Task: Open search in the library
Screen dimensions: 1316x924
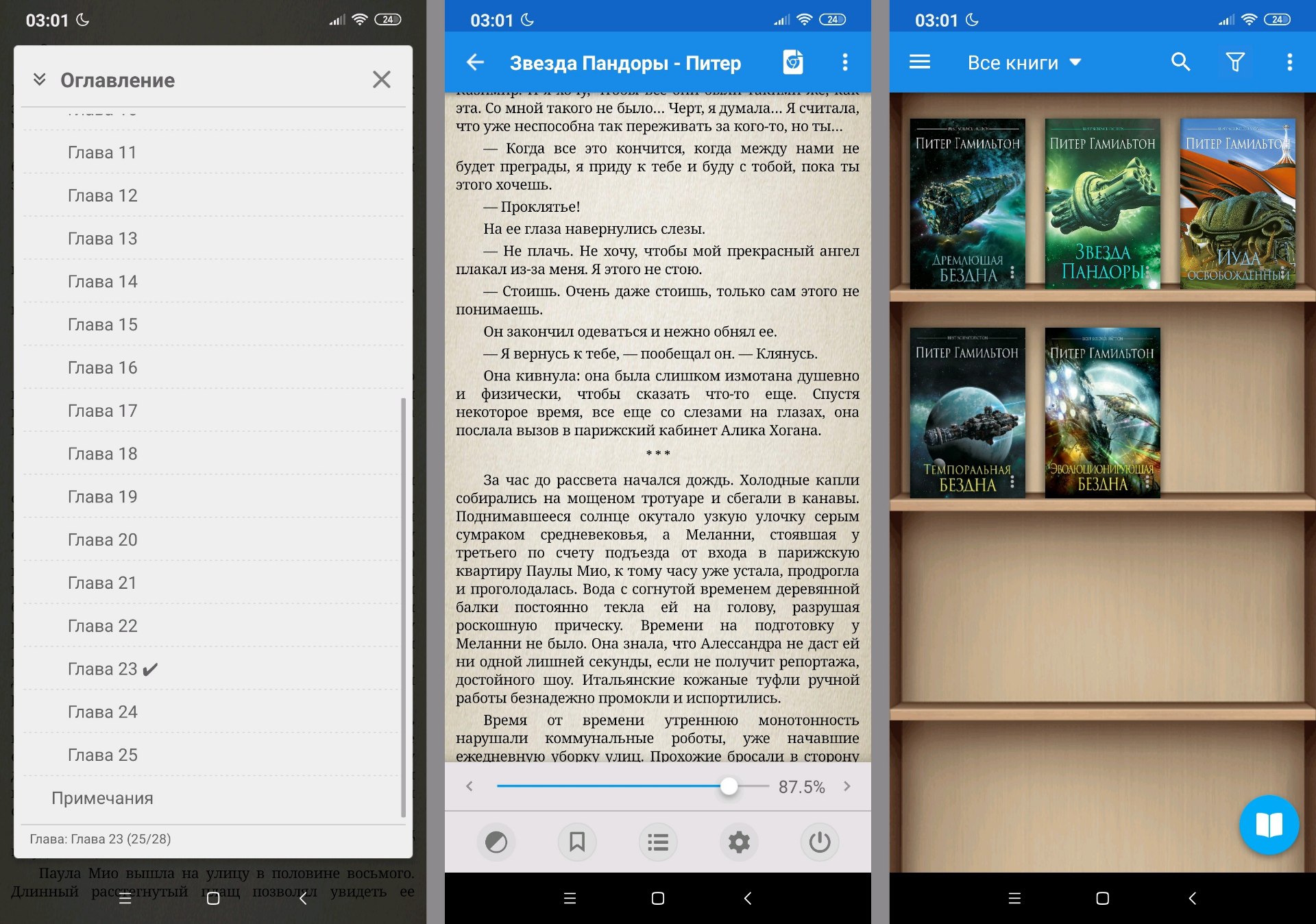Action: pos(1180,62)
